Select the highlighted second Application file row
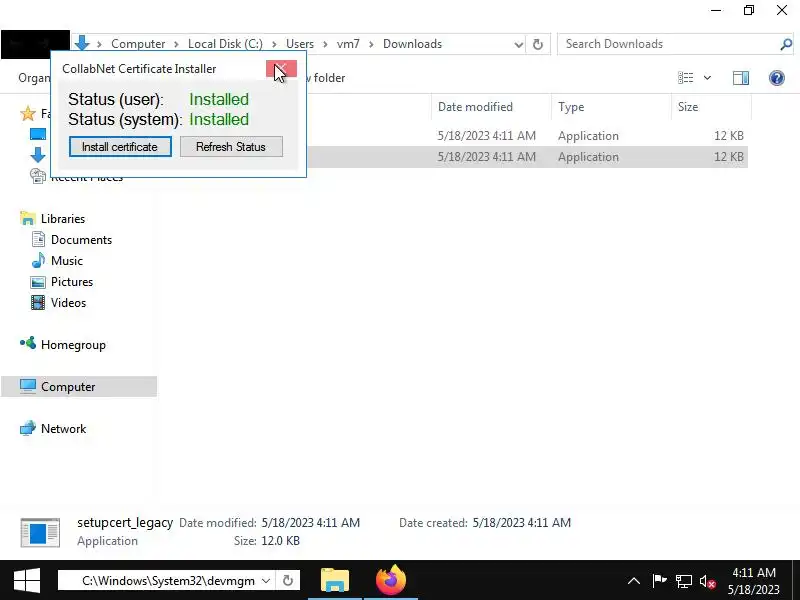The height and width of the screenshot is (600, 800). click(x=527, y=157)
